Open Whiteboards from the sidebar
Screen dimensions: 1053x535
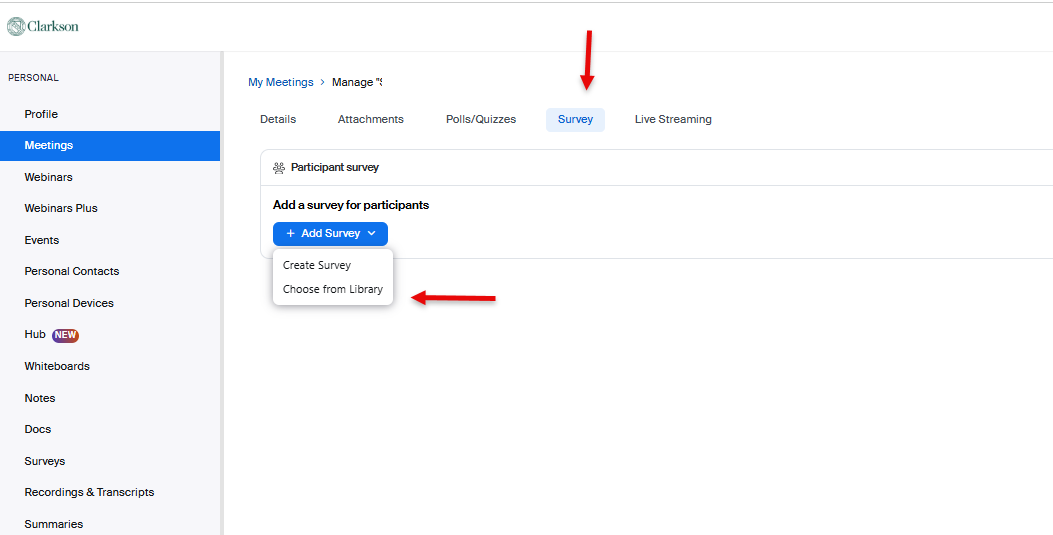(57, 366)
